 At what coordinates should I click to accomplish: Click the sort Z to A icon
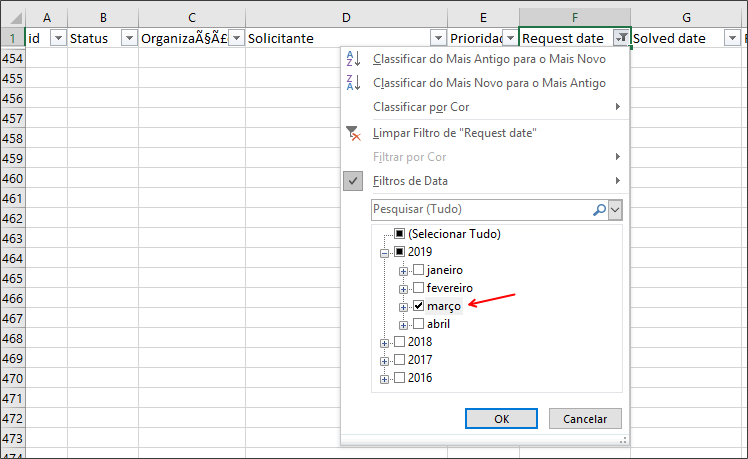point(353,83)
